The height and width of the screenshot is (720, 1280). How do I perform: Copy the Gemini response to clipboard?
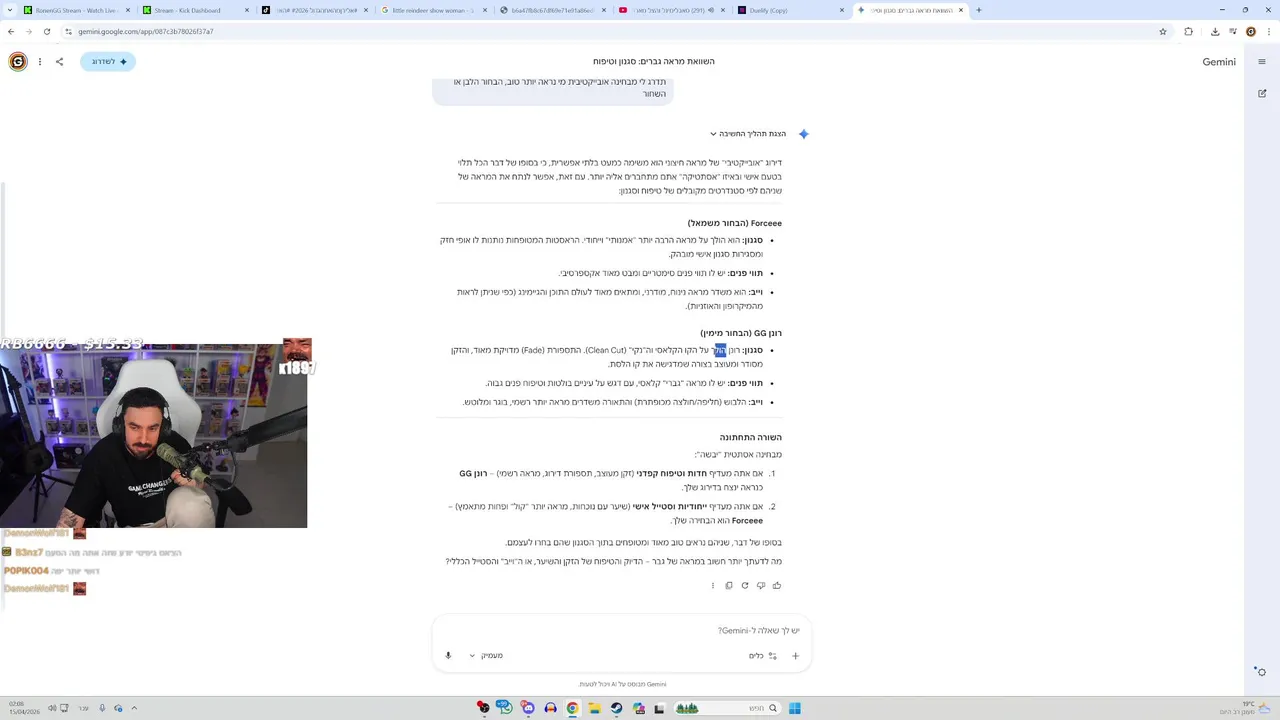coord(728,586)
